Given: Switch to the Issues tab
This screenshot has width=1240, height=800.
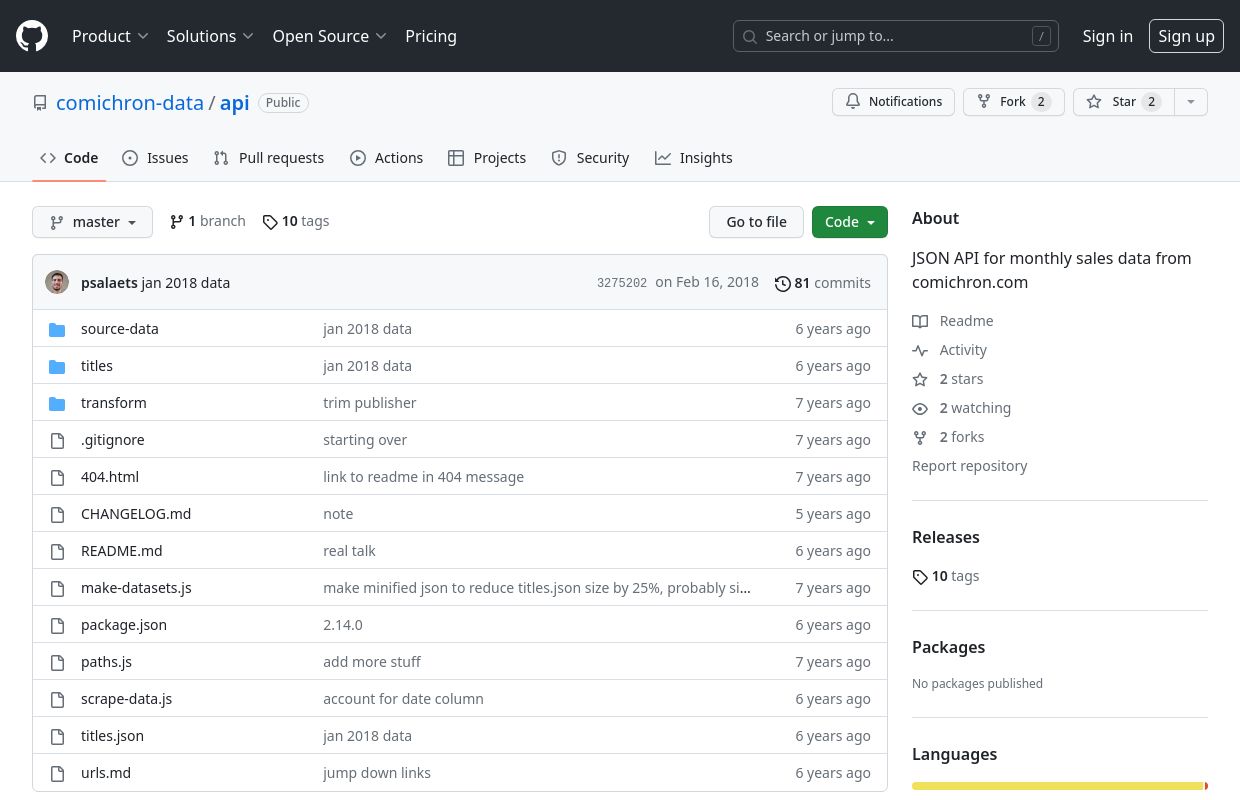Looking at the screenshot, I should tap(155, 158).
